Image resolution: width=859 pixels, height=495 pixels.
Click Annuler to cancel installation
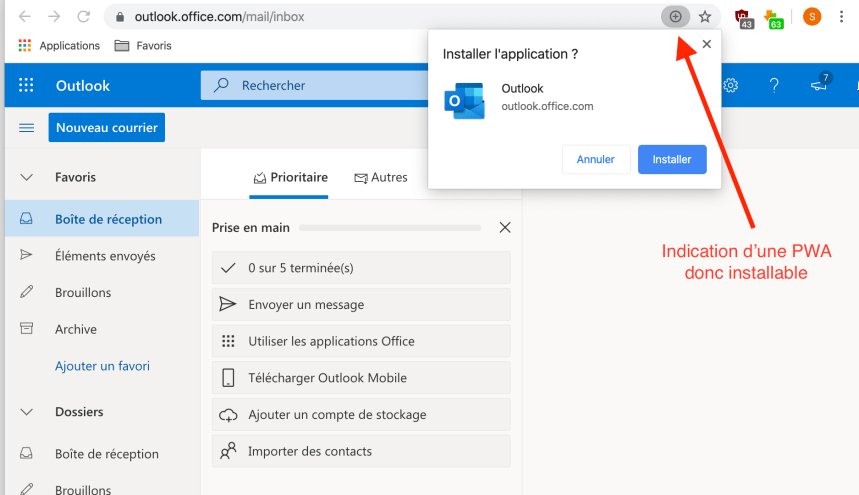click(596, 160)
